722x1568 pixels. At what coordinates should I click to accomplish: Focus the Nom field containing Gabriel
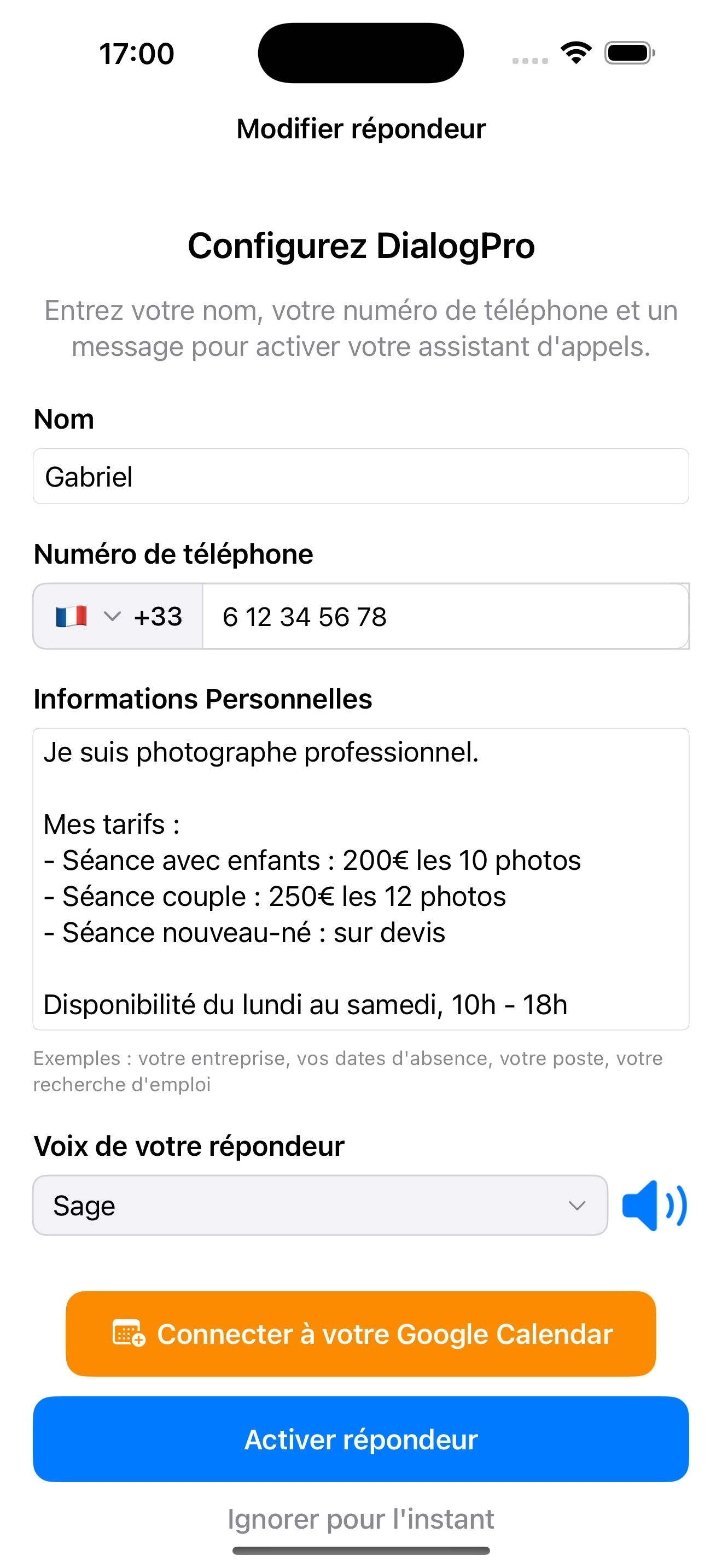pos(360,477)
